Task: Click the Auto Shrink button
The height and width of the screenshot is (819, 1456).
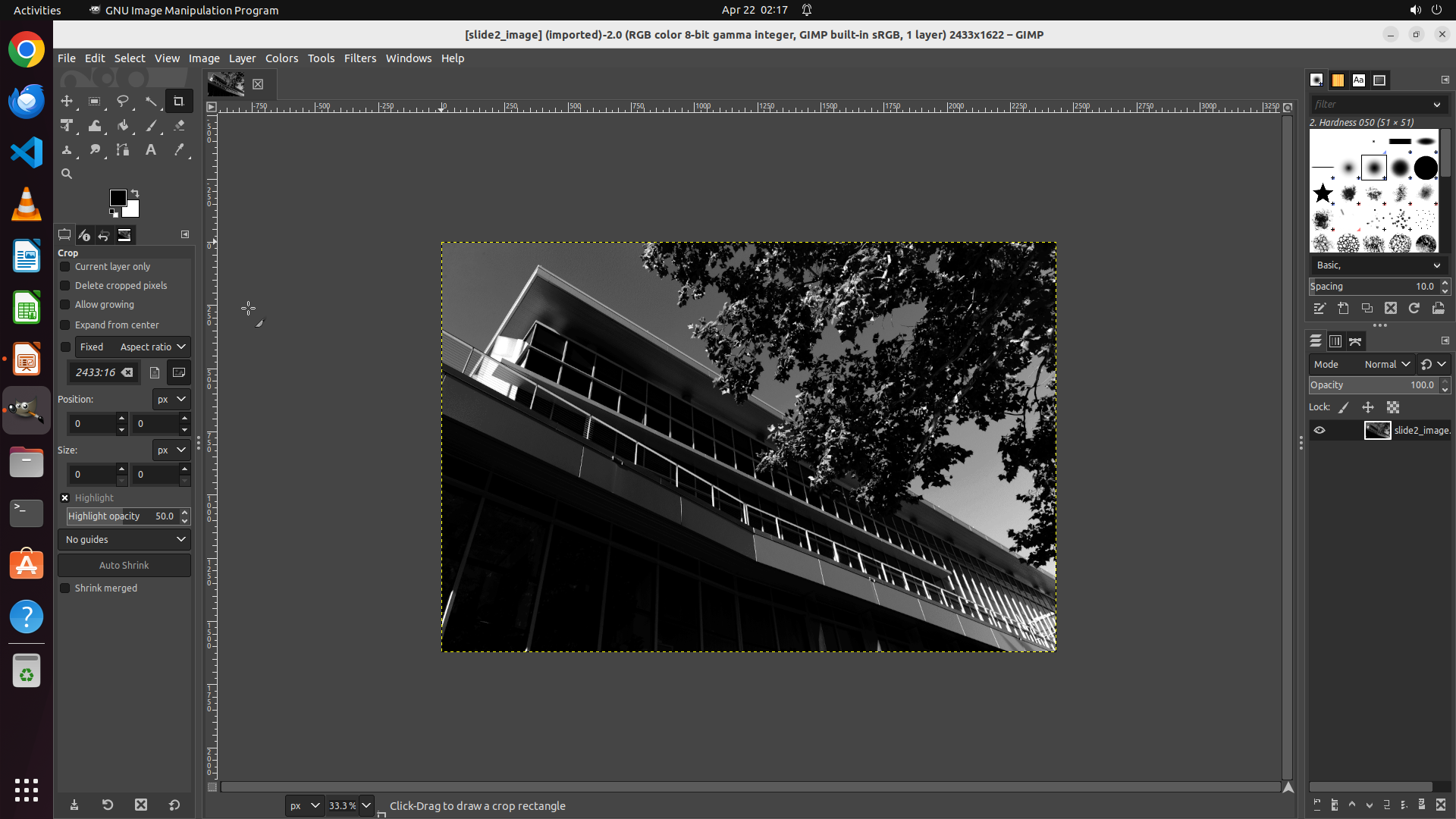Action: tap(124, 566)
